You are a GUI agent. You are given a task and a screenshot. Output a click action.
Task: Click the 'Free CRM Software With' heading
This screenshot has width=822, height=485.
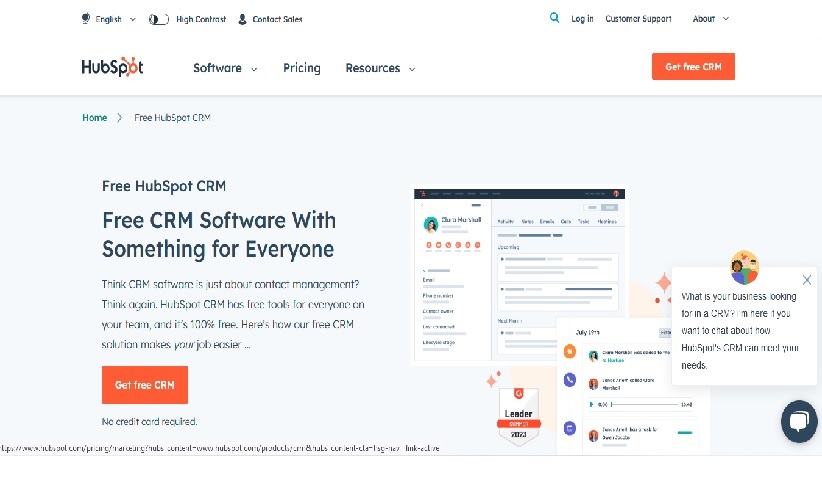coord(219,220)
